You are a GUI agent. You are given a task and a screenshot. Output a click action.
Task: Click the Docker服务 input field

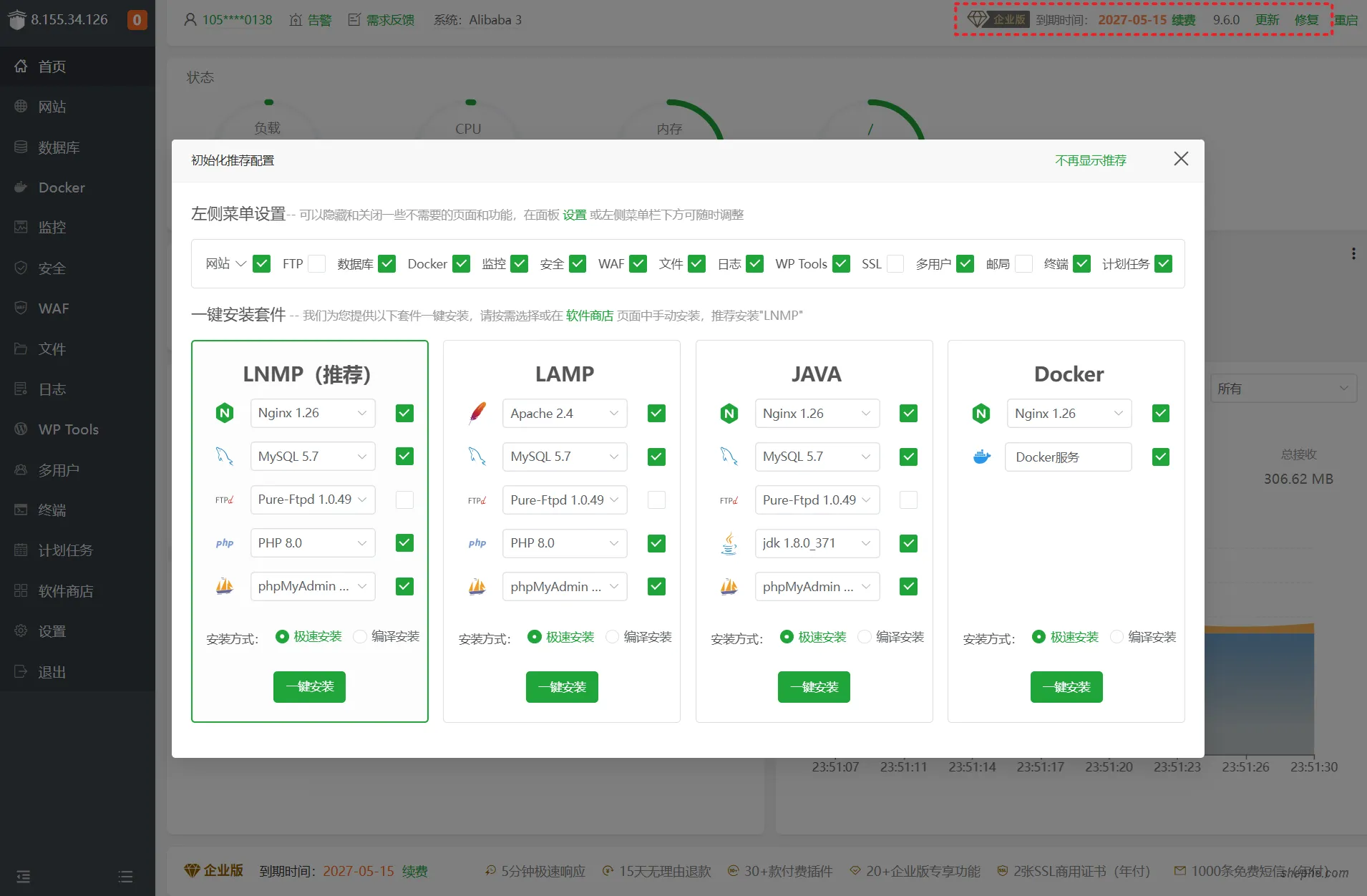click(1068, 457)
